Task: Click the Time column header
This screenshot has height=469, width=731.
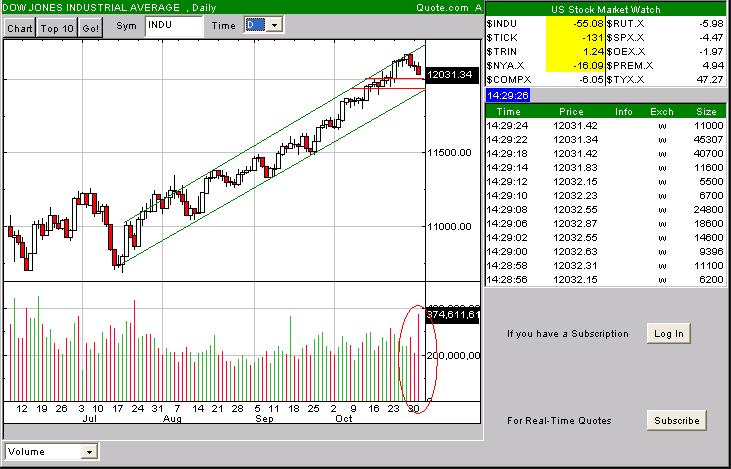Action: pyautogui.click(x=508, y=111)
